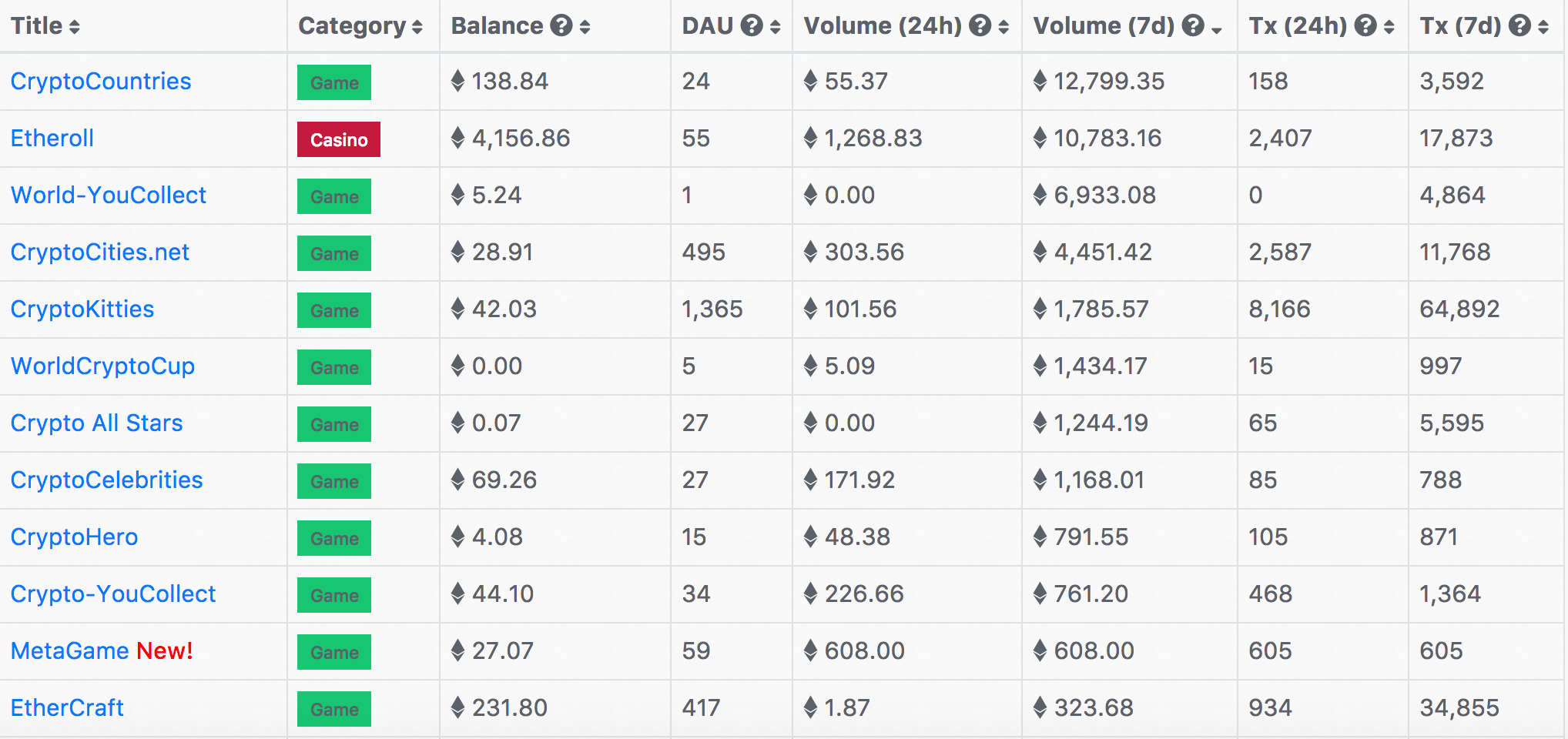Sort table by Tx (7d) arrows
This screenshot has width=1568, height=739.
coord(1543,28)
